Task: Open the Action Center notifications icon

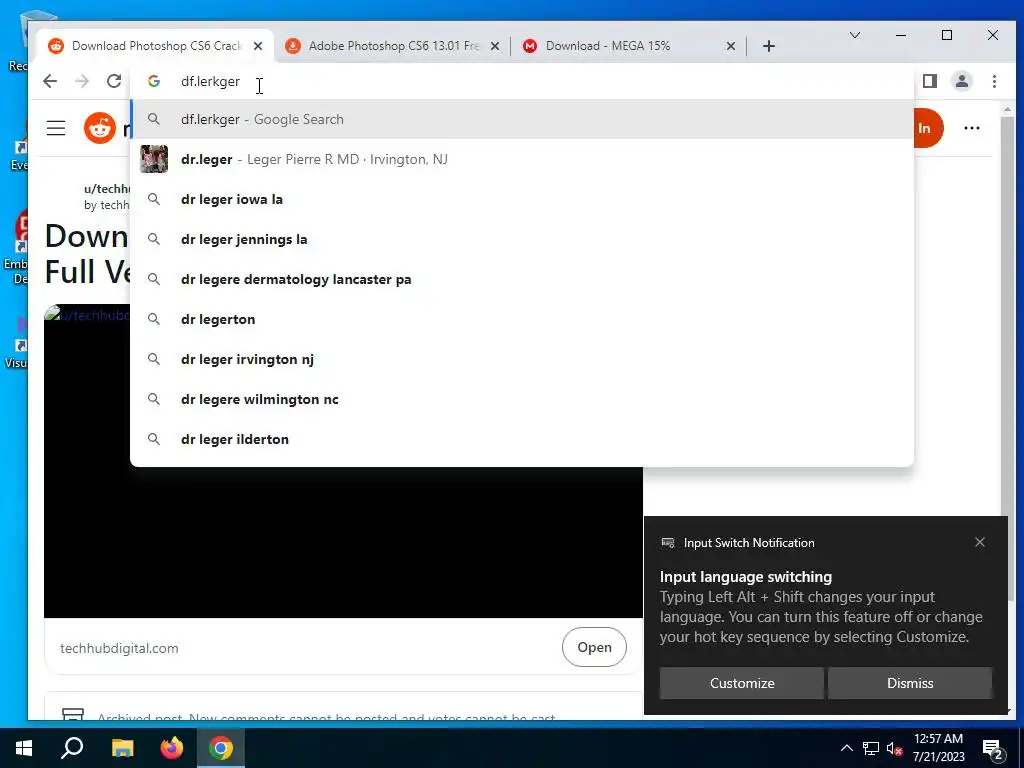Action: [x=993, y=749]
